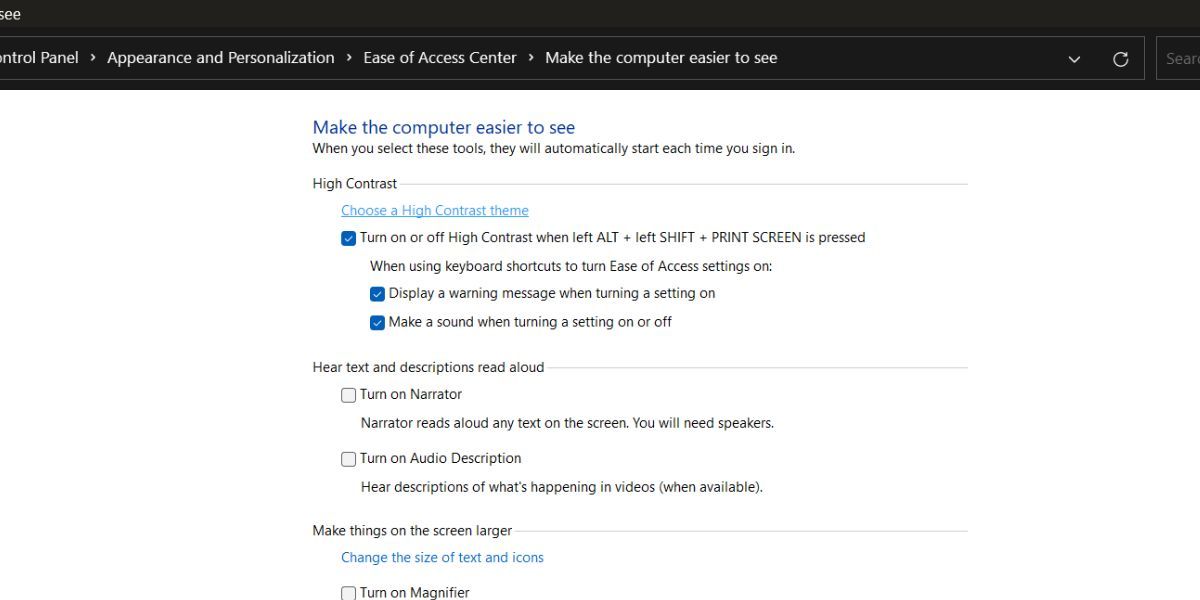Enable the Turn on Magnifier checkbox
1200x600 pixels.
pos(348,593)
